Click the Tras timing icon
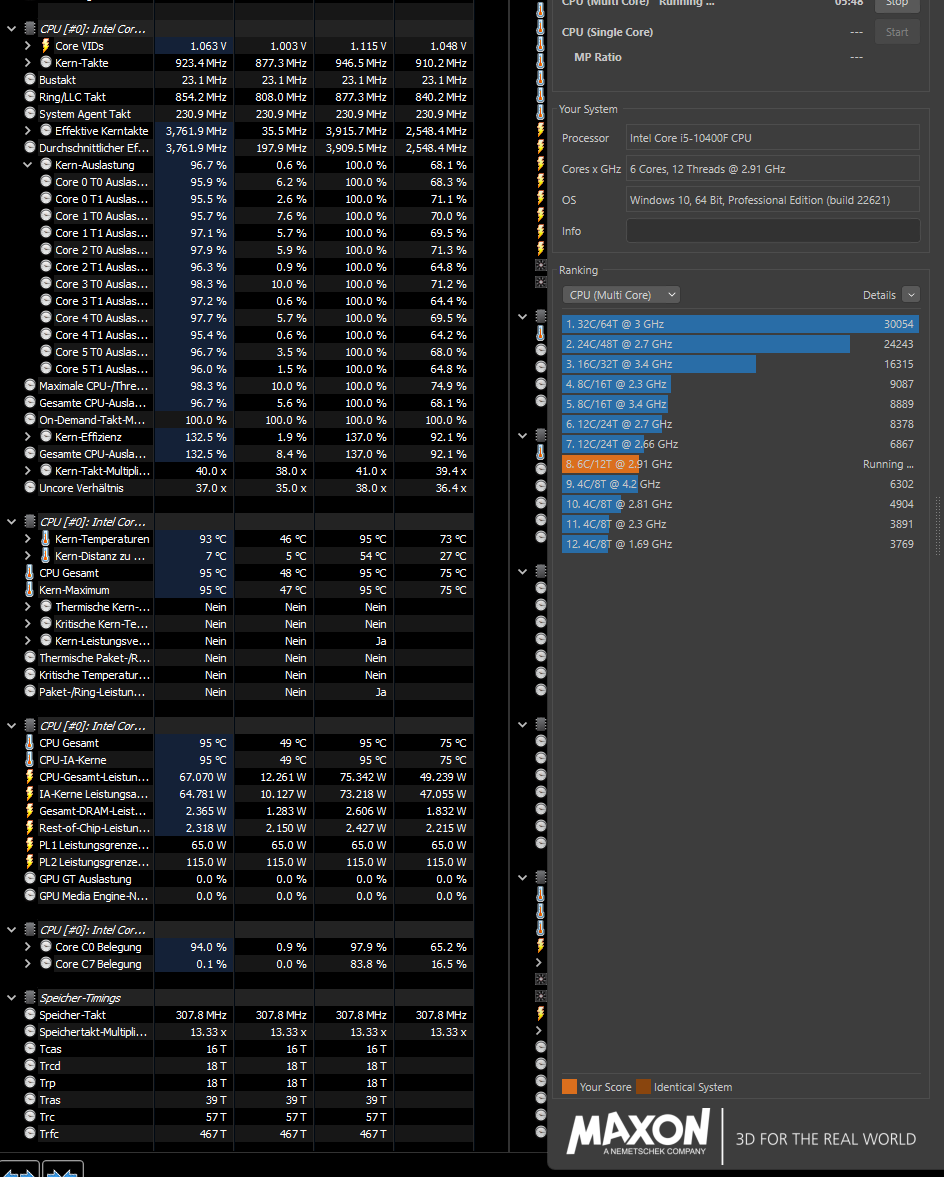 click(x=30, y=1100)
